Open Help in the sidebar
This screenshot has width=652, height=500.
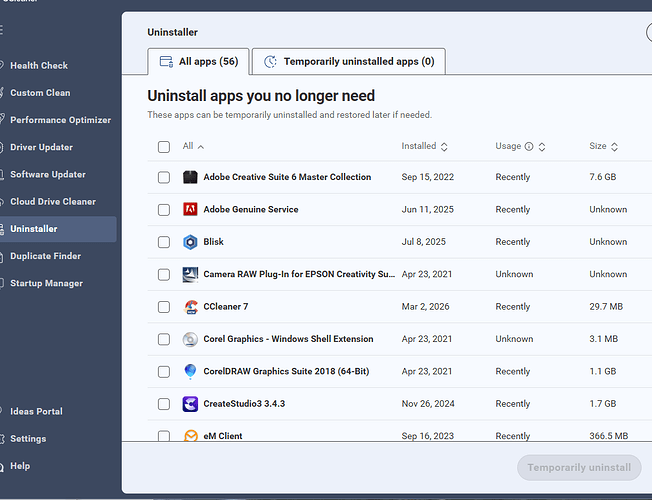[x=20, y=466]
